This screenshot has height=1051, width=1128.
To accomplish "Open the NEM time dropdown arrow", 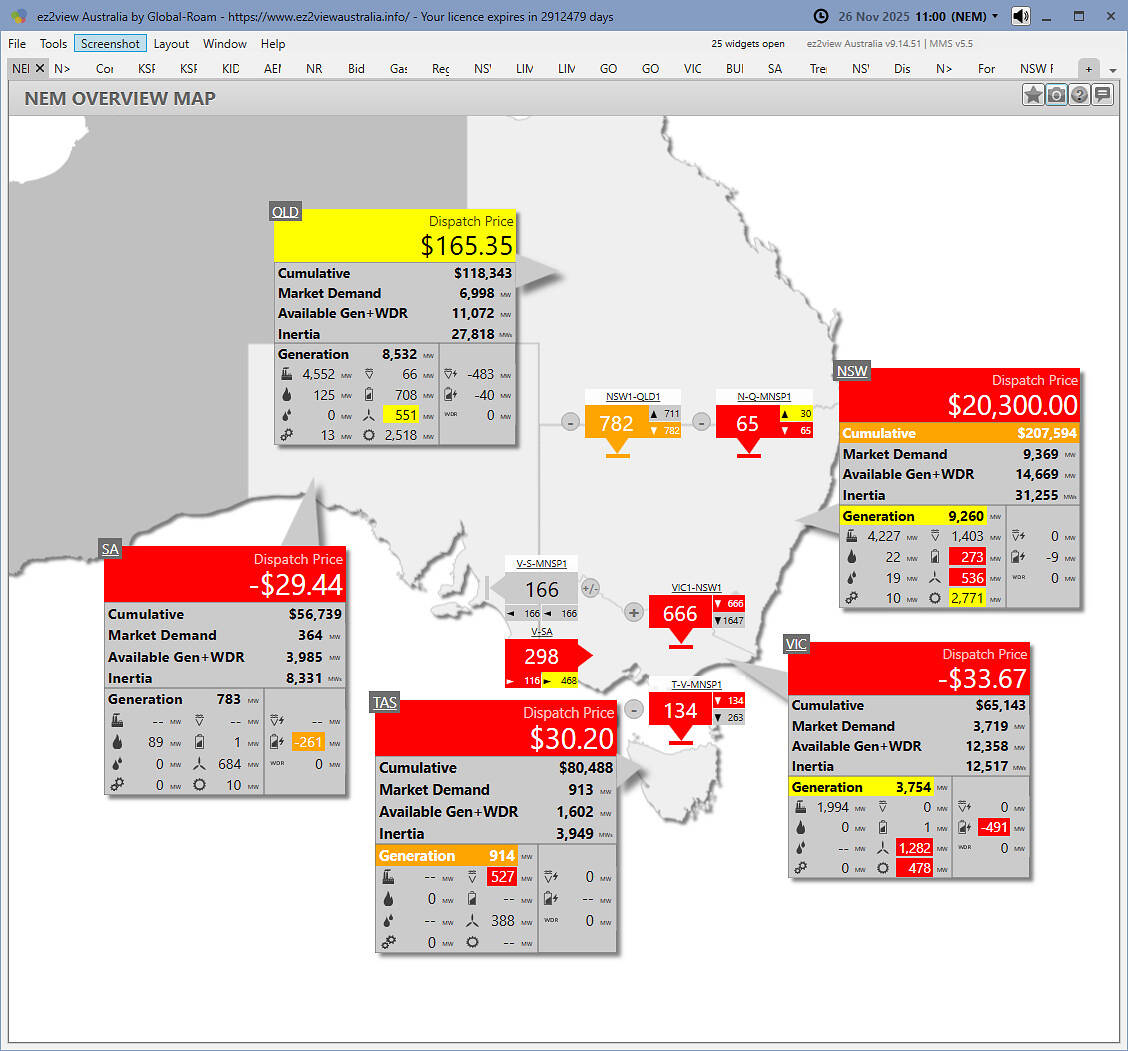I will point(995,16).
